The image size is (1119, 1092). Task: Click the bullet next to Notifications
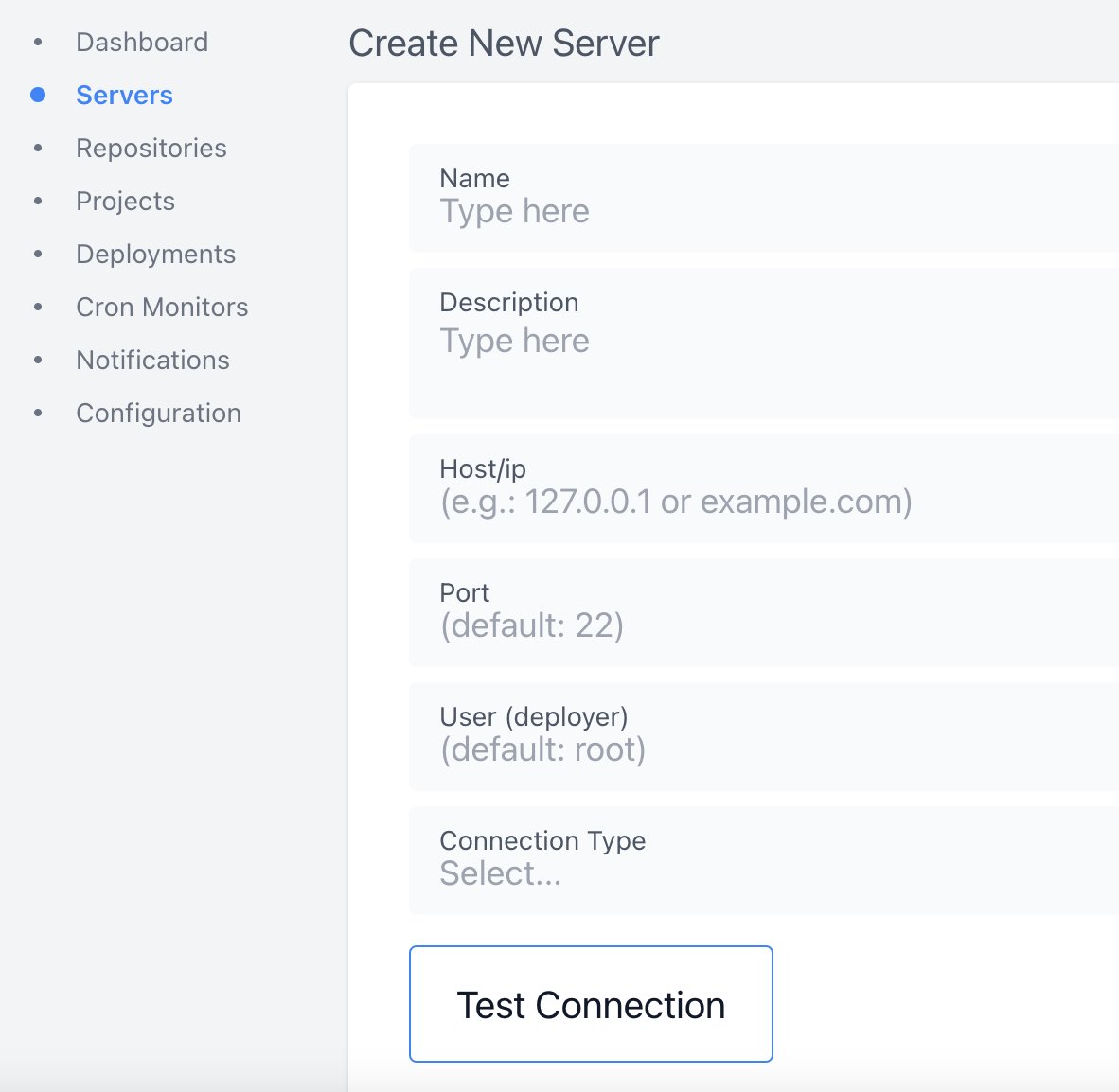(38, 360)
